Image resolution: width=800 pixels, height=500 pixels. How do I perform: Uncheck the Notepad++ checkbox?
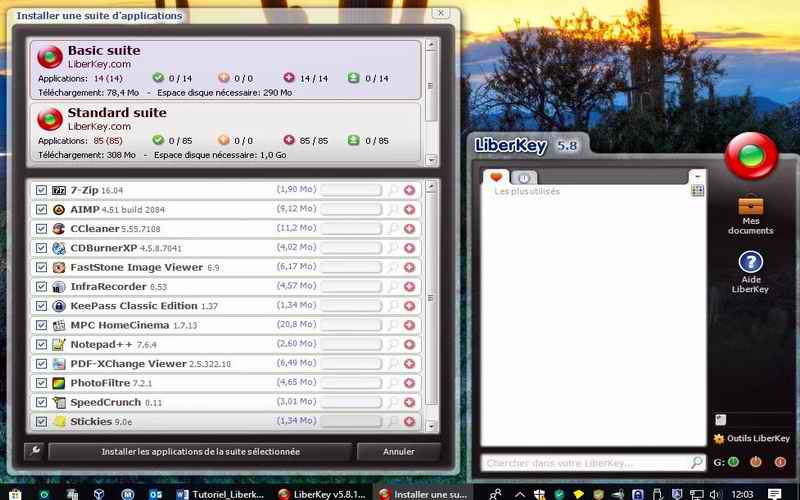[x=41, y=345]
